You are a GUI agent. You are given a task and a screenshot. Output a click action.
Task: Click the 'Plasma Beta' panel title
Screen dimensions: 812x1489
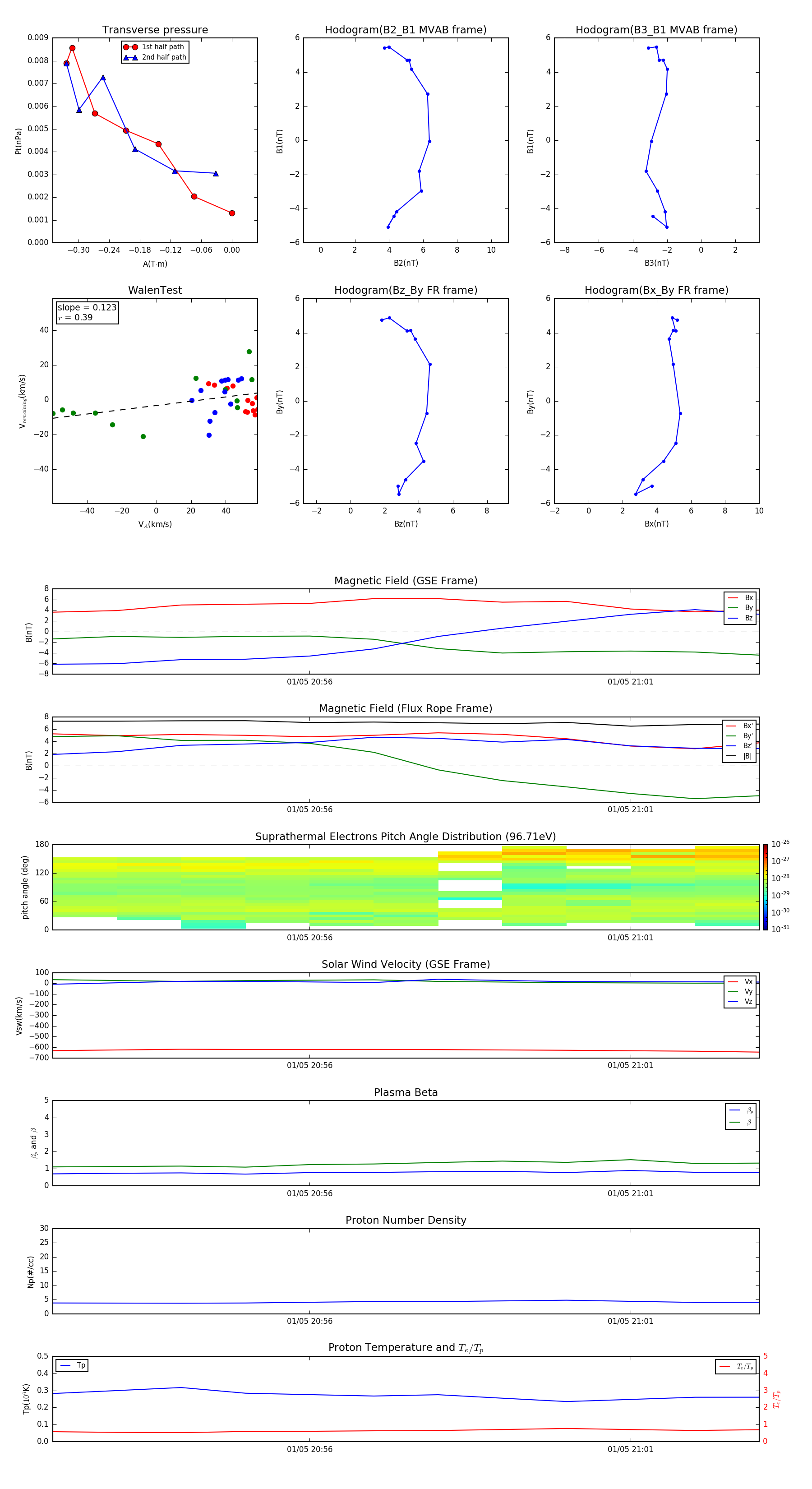click(406, 1092)
